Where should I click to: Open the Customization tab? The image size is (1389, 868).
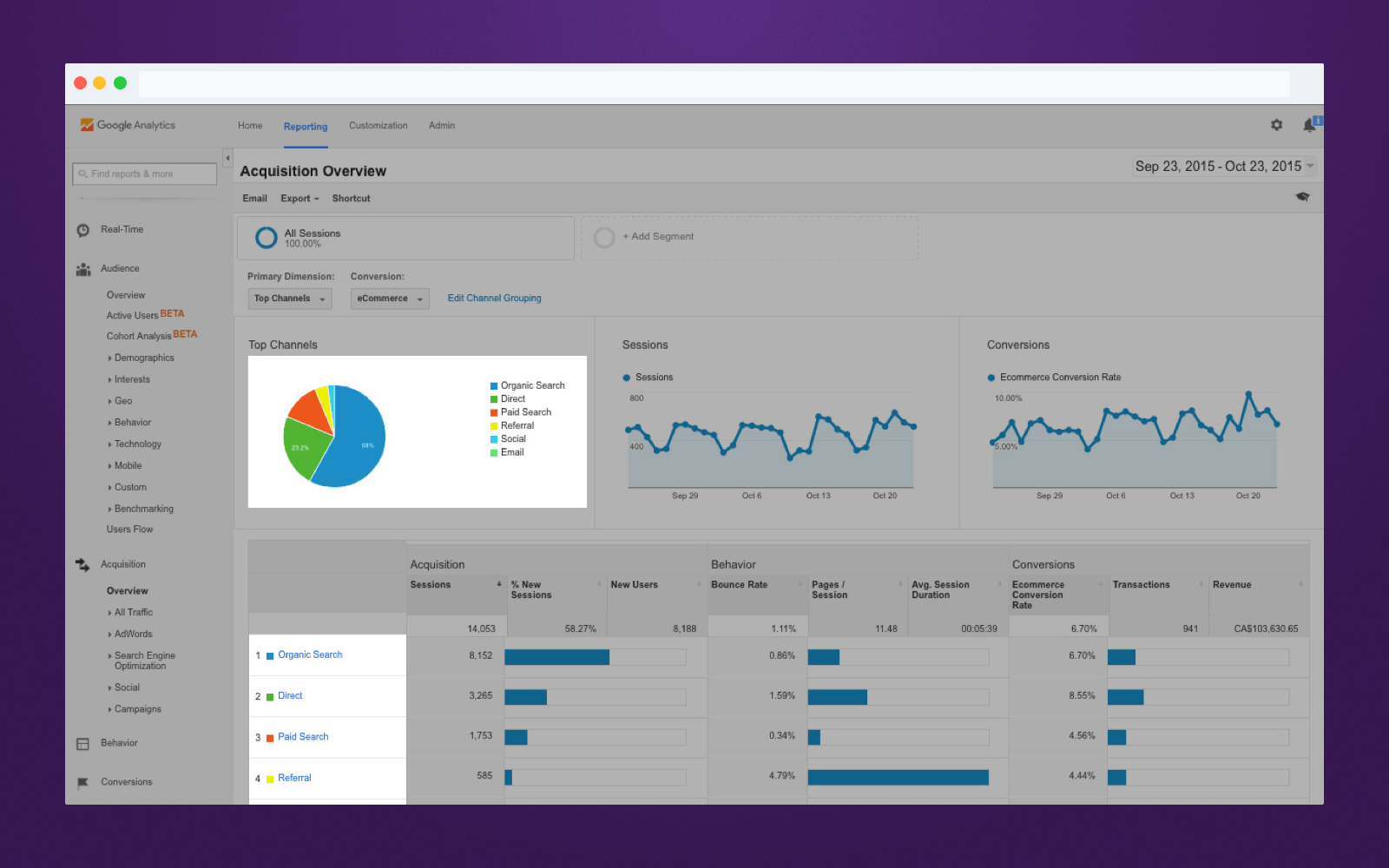[x=379, y=126]
